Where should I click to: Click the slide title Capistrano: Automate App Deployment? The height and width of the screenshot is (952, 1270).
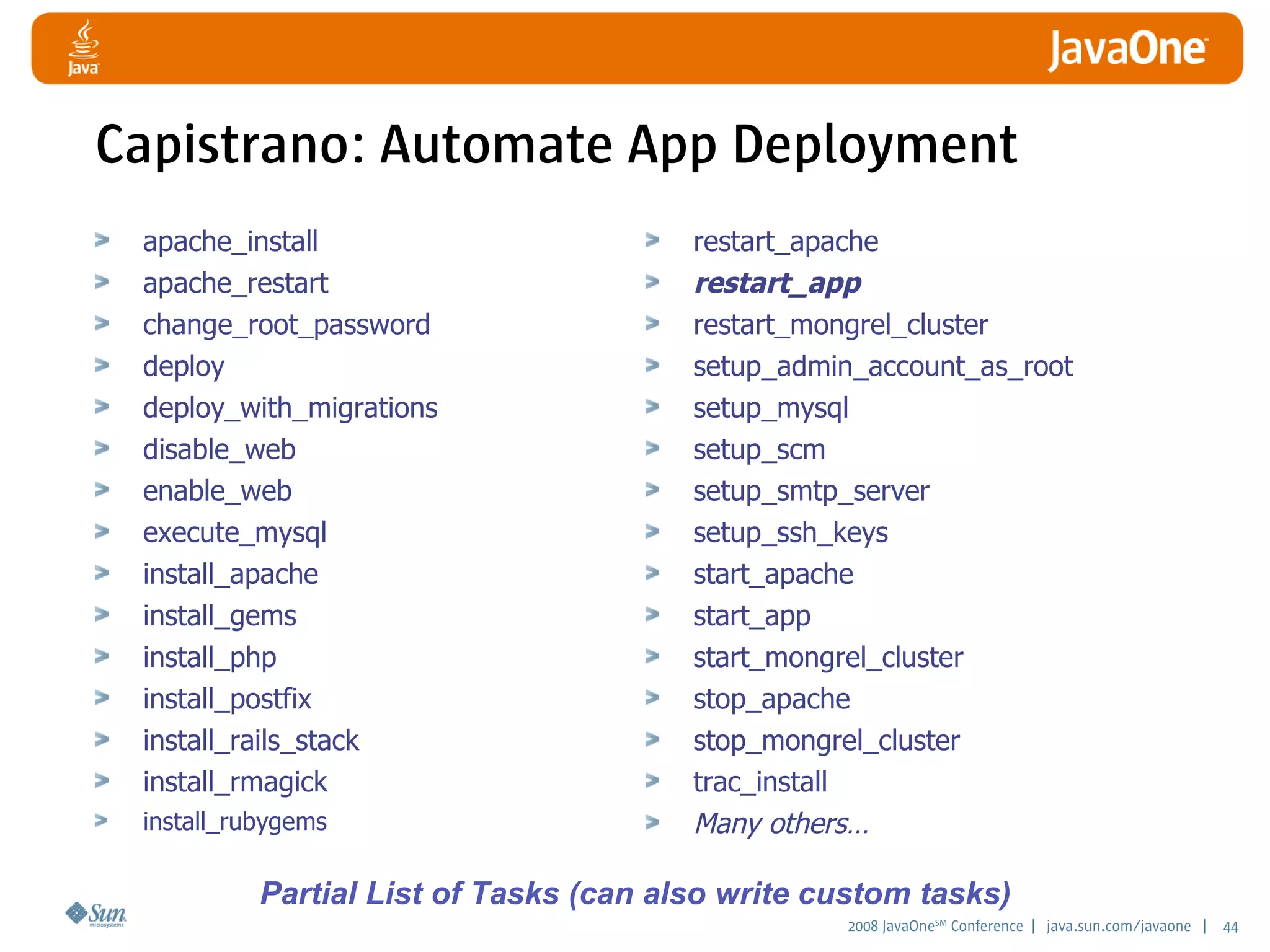point(556,144)
